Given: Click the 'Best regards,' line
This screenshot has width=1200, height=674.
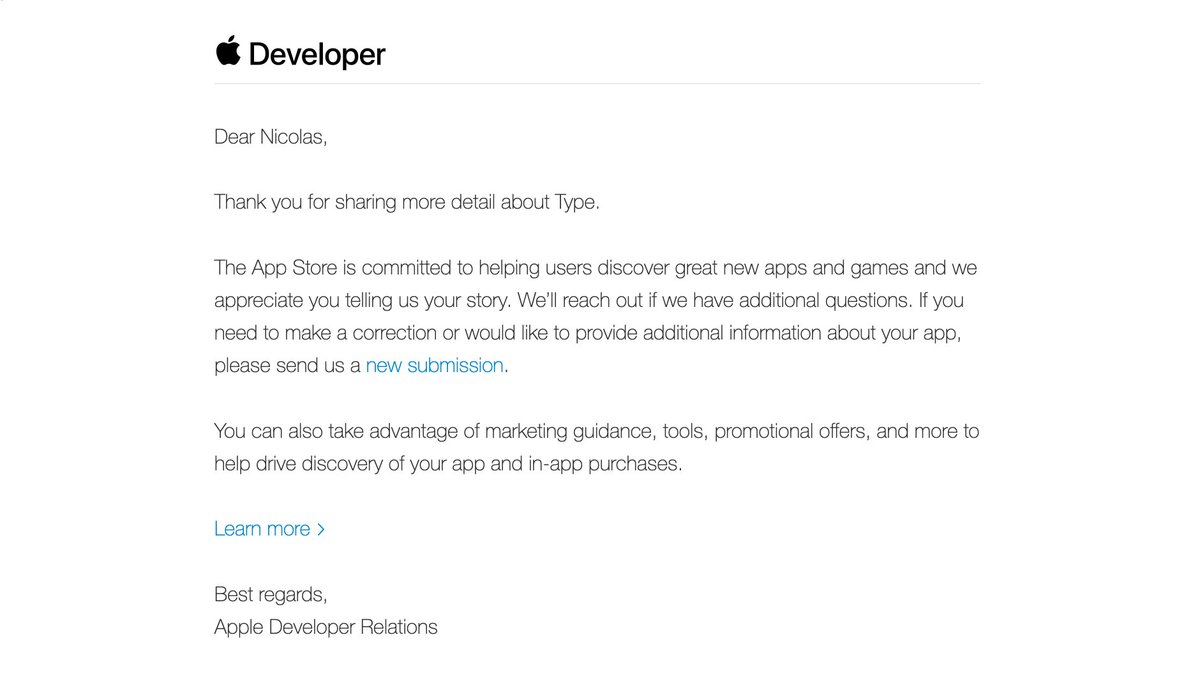Looking at the screenshot, I should click(x=271, y=595).
